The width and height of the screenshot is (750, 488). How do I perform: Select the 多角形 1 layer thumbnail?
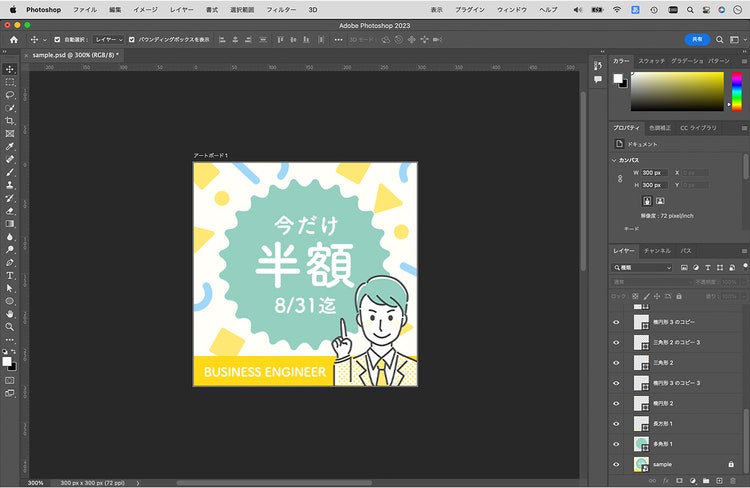pyautogui.click(x=641, y=444)
